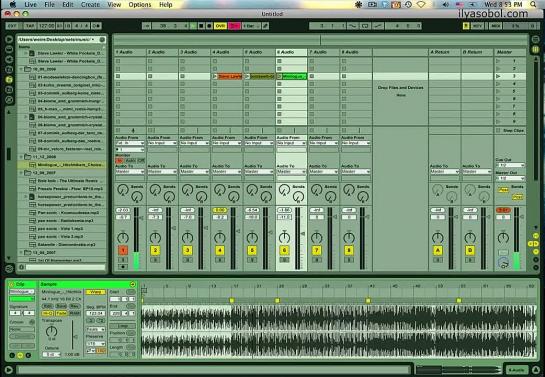The height and width of the screenshot is (377, 545).
Task: Enable the MIDI map mode switch
Action: coord(495,26)
